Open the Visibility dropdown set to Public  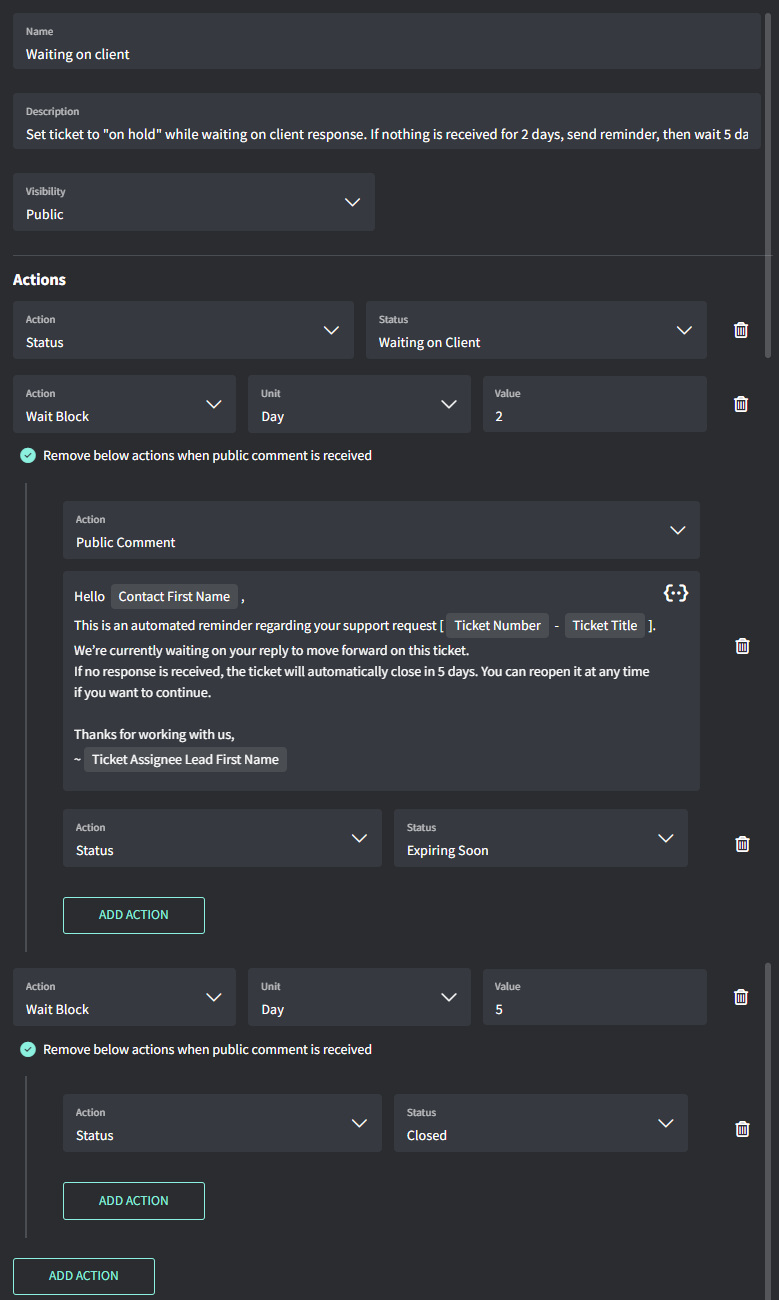pos(194,202)
